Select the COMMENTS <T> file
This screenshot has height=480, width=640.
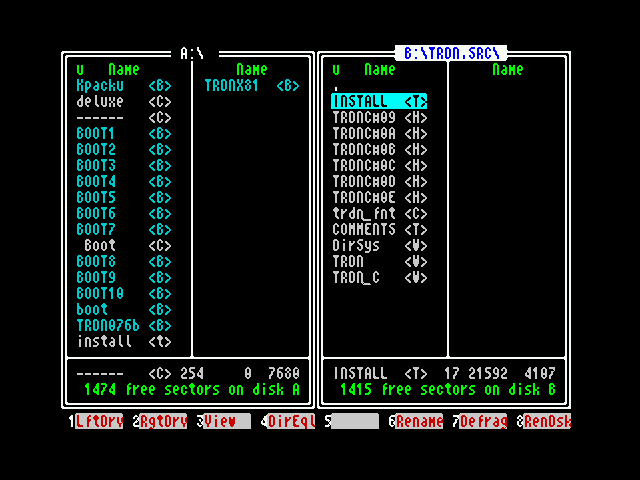point(380,229)
